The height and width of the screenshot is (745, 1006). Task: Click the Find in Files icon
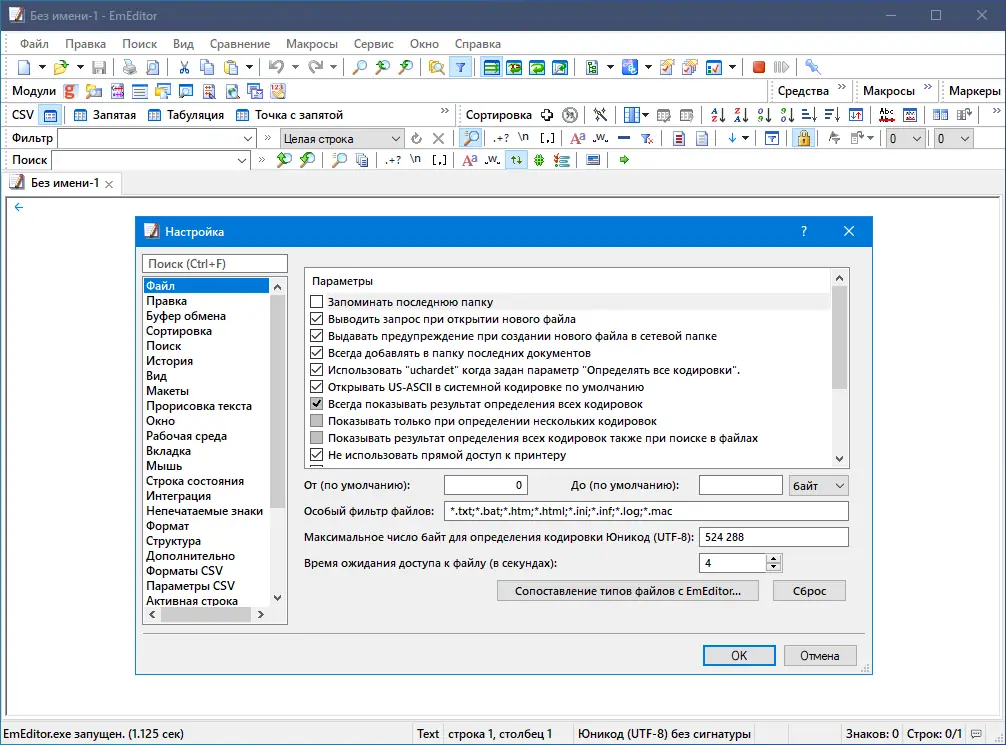pyautogui.click(x=436, y=67)
